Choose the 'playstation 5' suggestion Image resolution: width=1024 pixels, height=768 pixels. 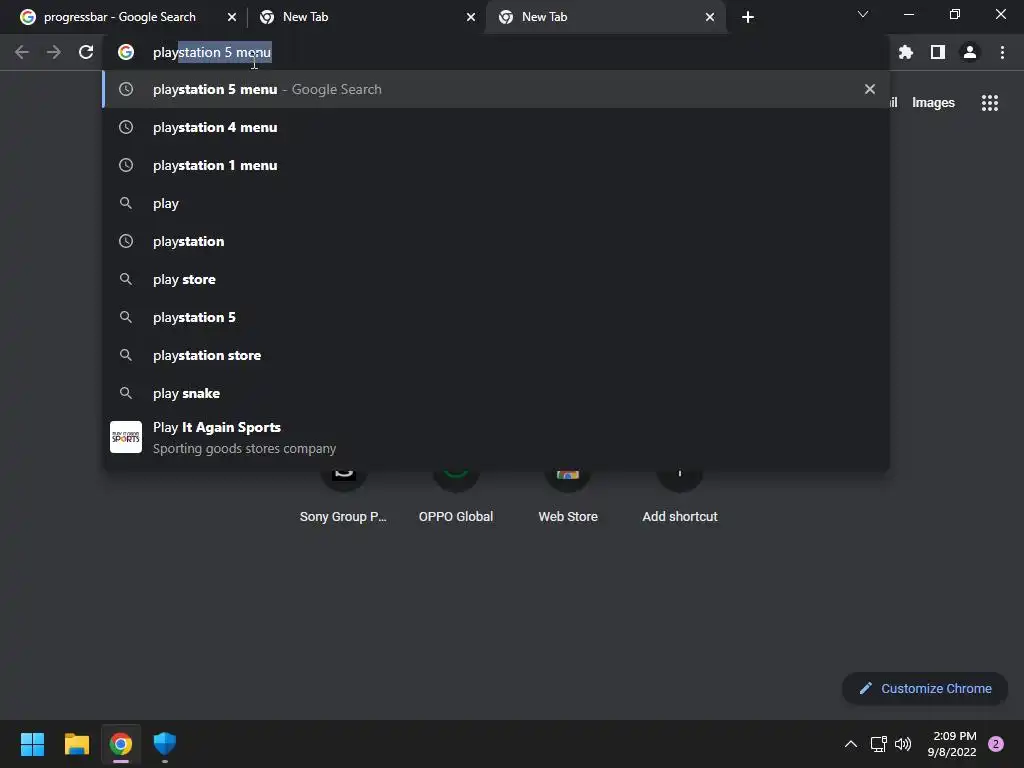tap(496, 317)
